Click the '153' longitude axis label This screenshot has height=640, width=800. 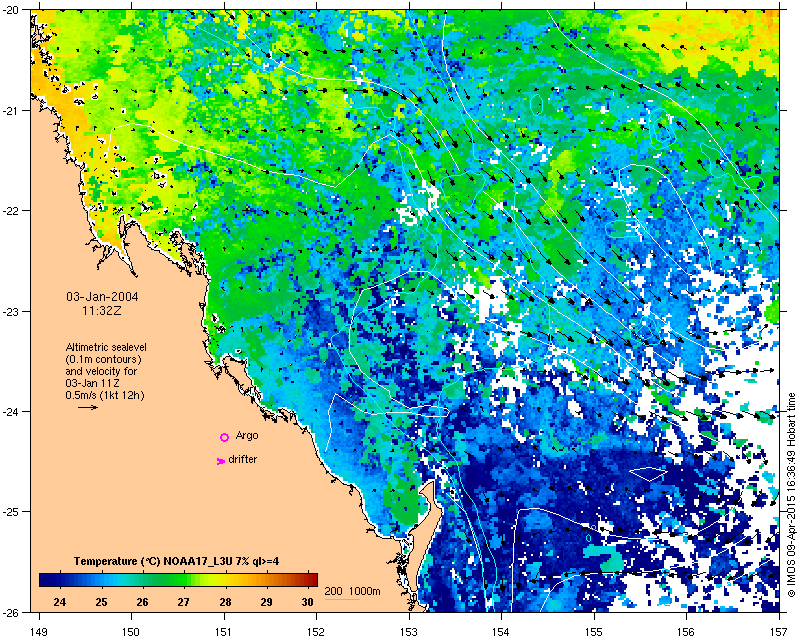click(x=409, y=632)
